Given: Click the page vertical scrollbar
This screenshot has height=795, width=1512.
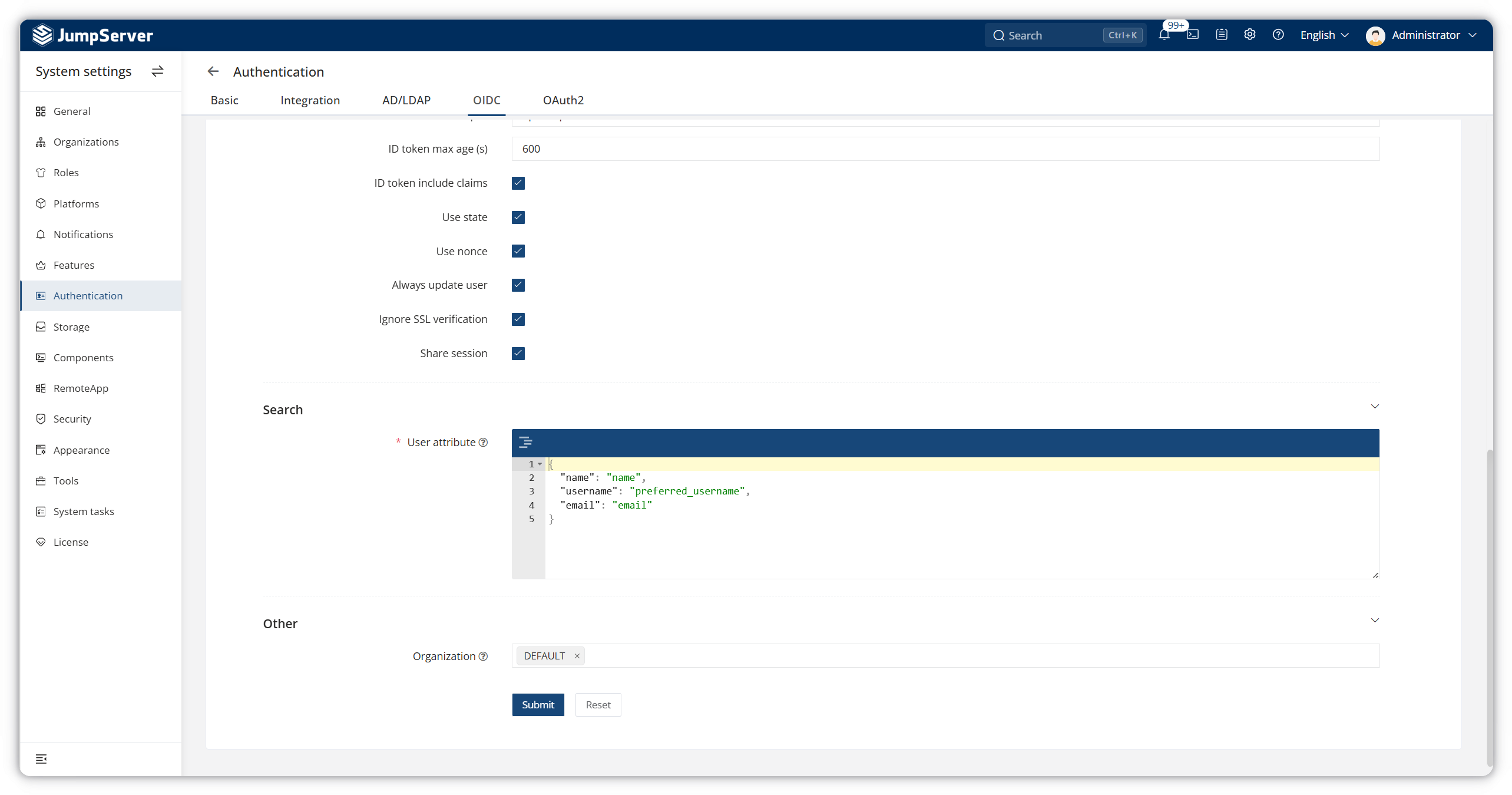Looking at the screenshot, I should pos(1490,607).
